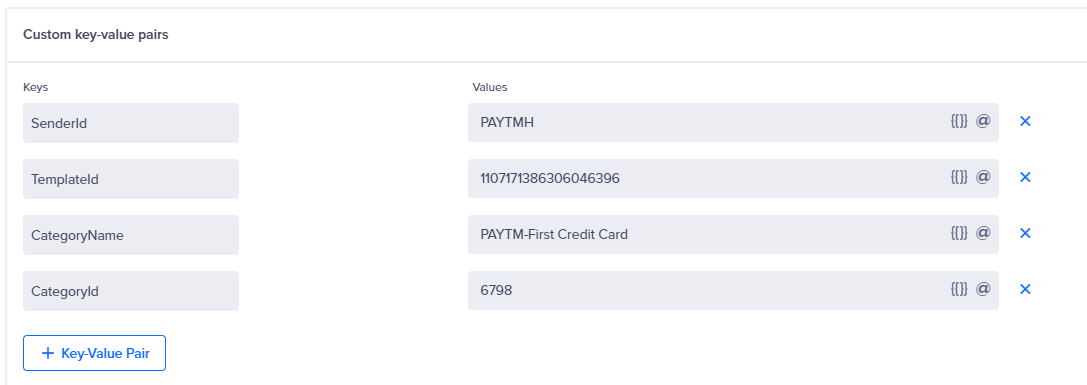Viewport: 1087px width, 385px height.
Task: Edit the SenderId key field
Action: tap(131, 123)
